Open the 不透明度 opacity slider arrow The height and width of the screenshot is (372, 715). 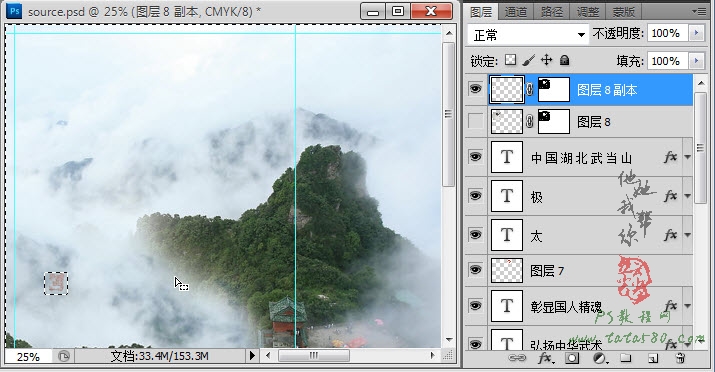click(696, 33)
